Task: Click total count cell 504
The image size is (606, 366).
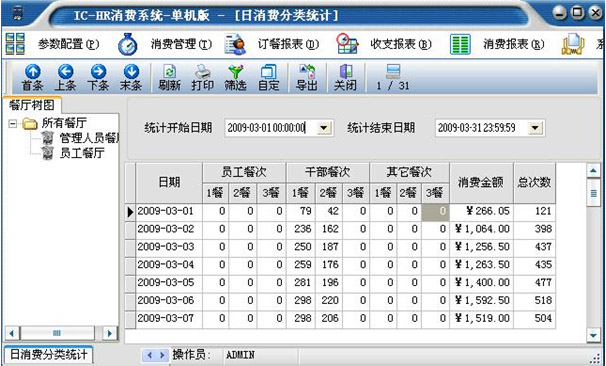Action: (x=535, y=319)
